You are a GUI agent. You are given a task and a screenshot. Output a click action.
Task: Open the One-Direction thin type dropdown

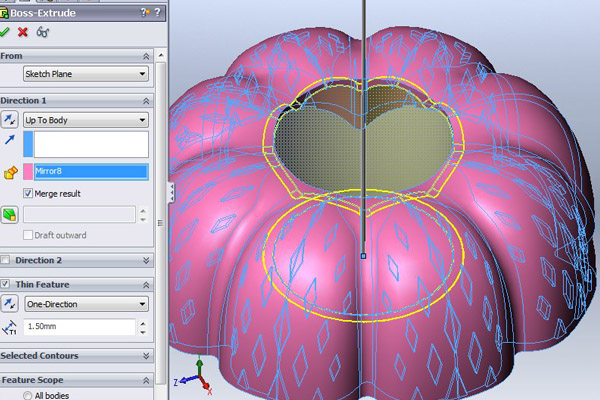pyautogui.click(x=86, y=304)
